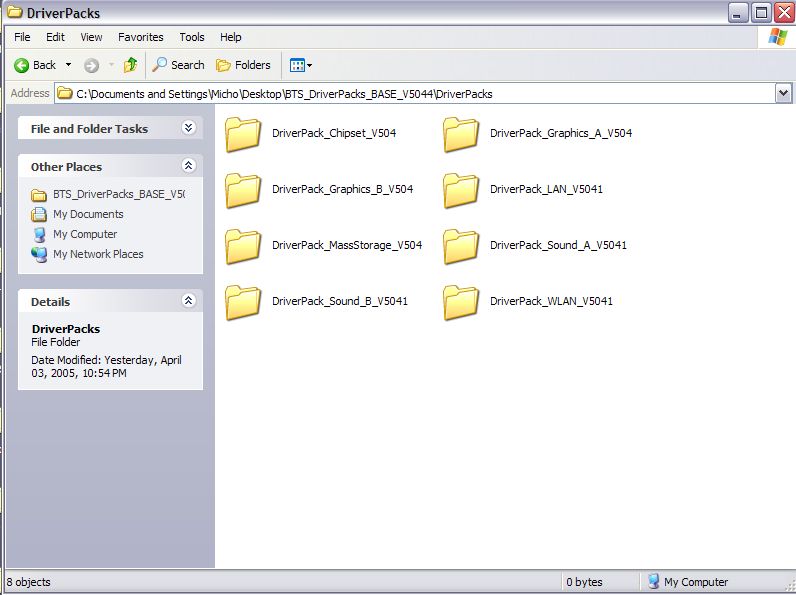The height and width of the screenshot is (595, 796).
Task: Click the Details header text
Action: point(50,302)
